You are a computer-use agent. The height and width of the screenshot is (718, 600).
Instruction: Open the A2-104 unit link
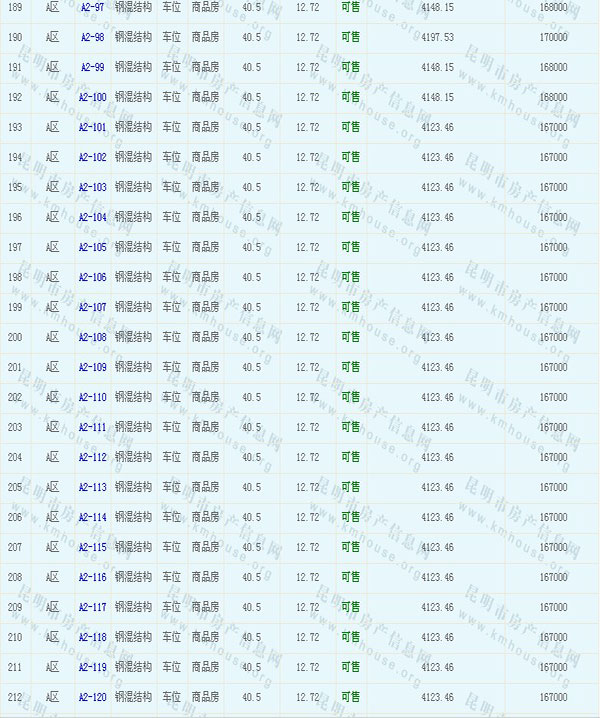pyautogui.click(x=92, y=217)
